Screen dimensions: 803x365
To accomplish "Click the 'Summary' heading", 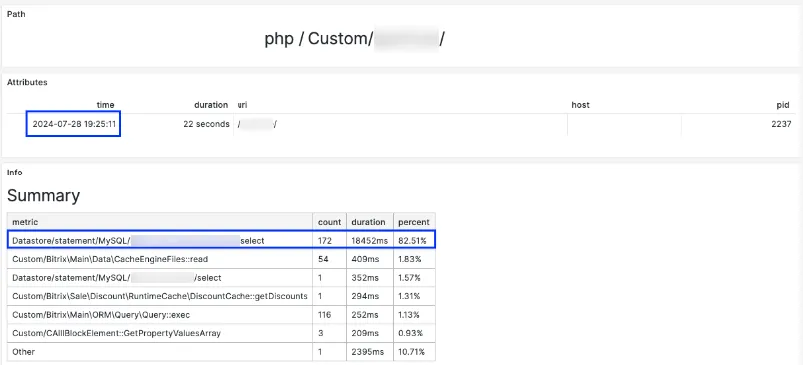I will coord(44,196).
